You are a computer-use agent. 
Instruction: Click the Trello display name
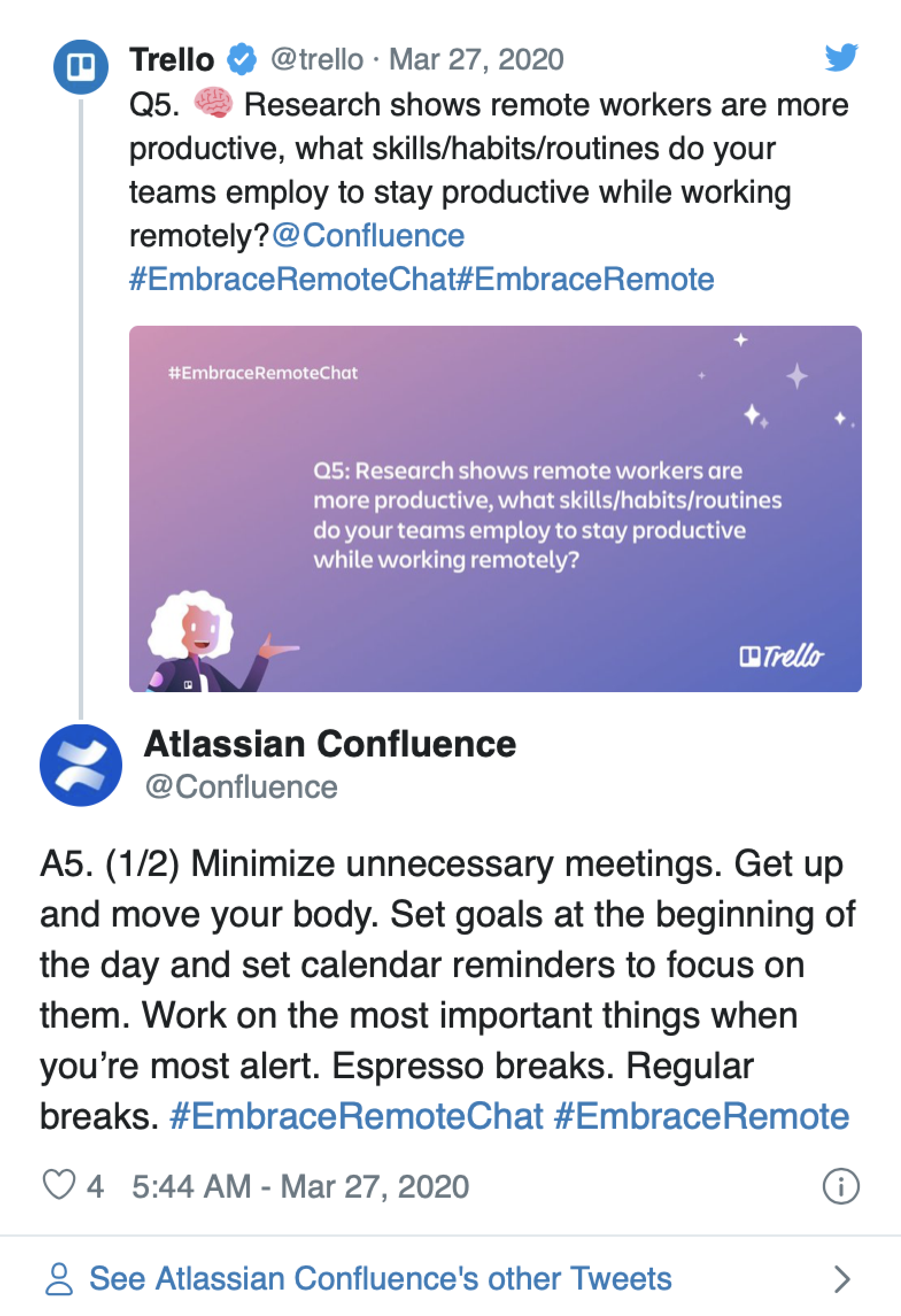172,59
